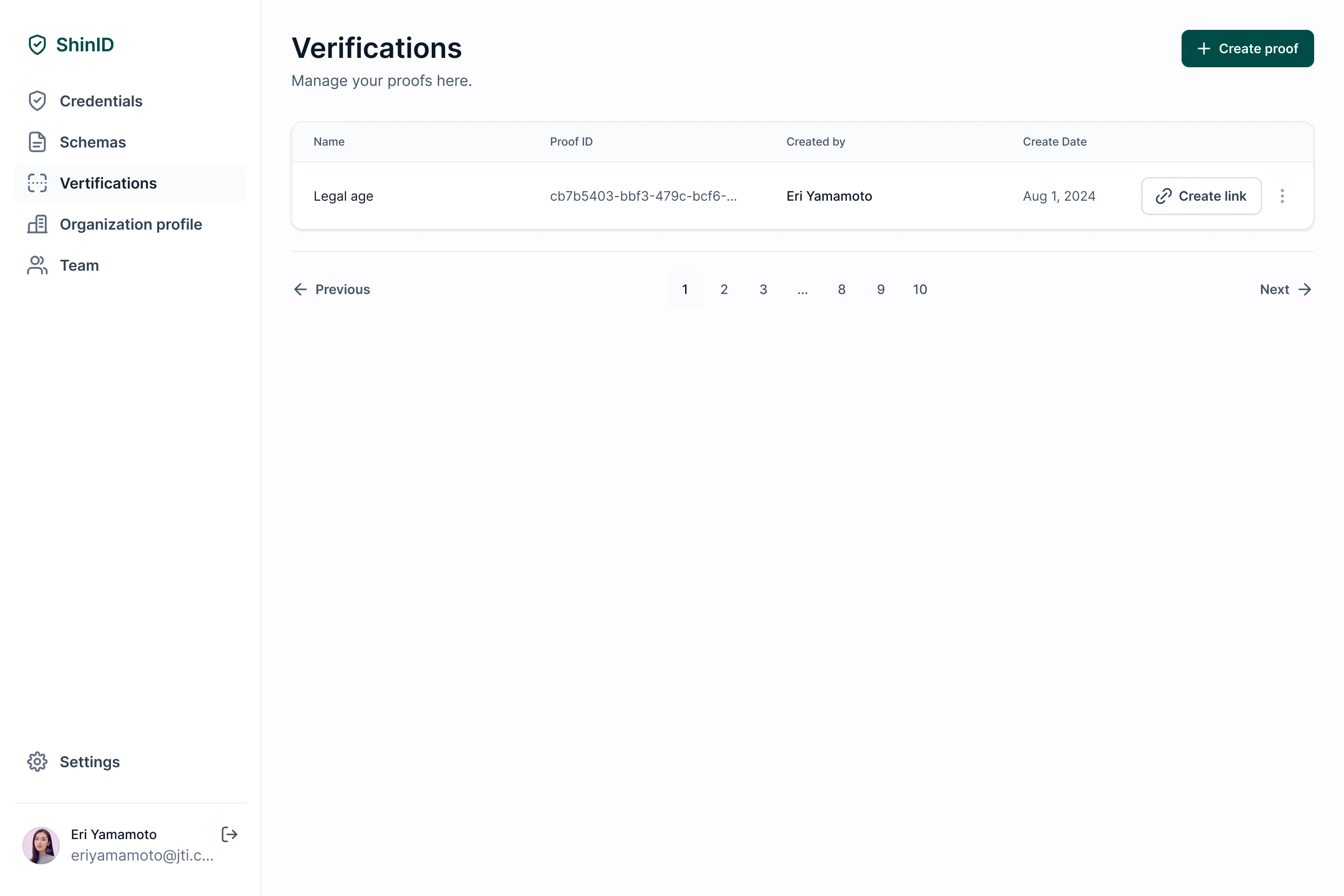Click the logout icon next to Eri Yamamoto

[229, 834]
